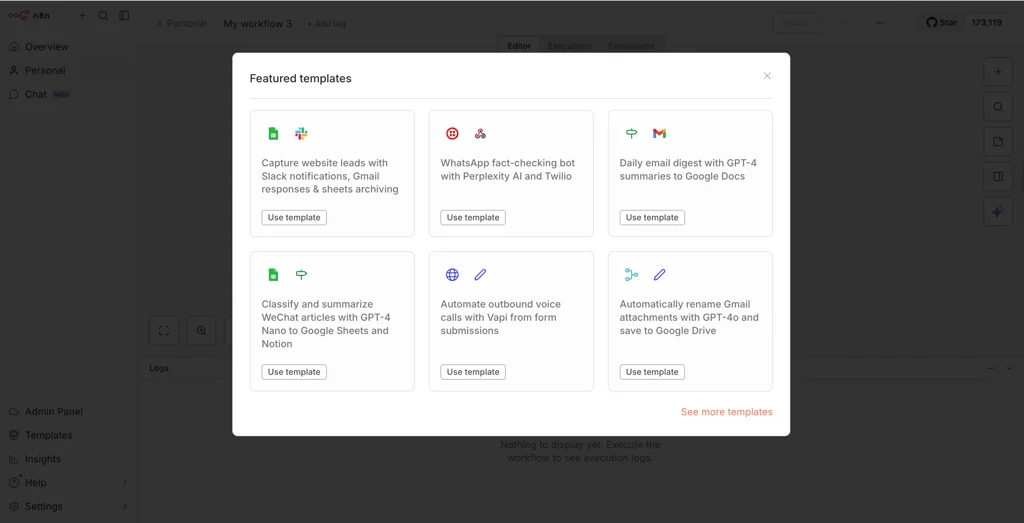This screenshot has width=1024, height=523.
Task: Switch to the Editor tab
Action: [519, 46]
